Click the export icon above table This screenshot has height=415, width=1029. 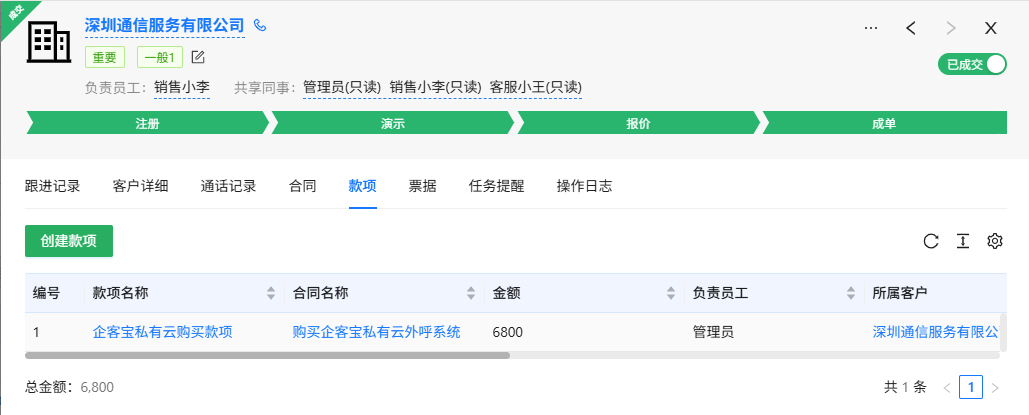click(962, 241)
